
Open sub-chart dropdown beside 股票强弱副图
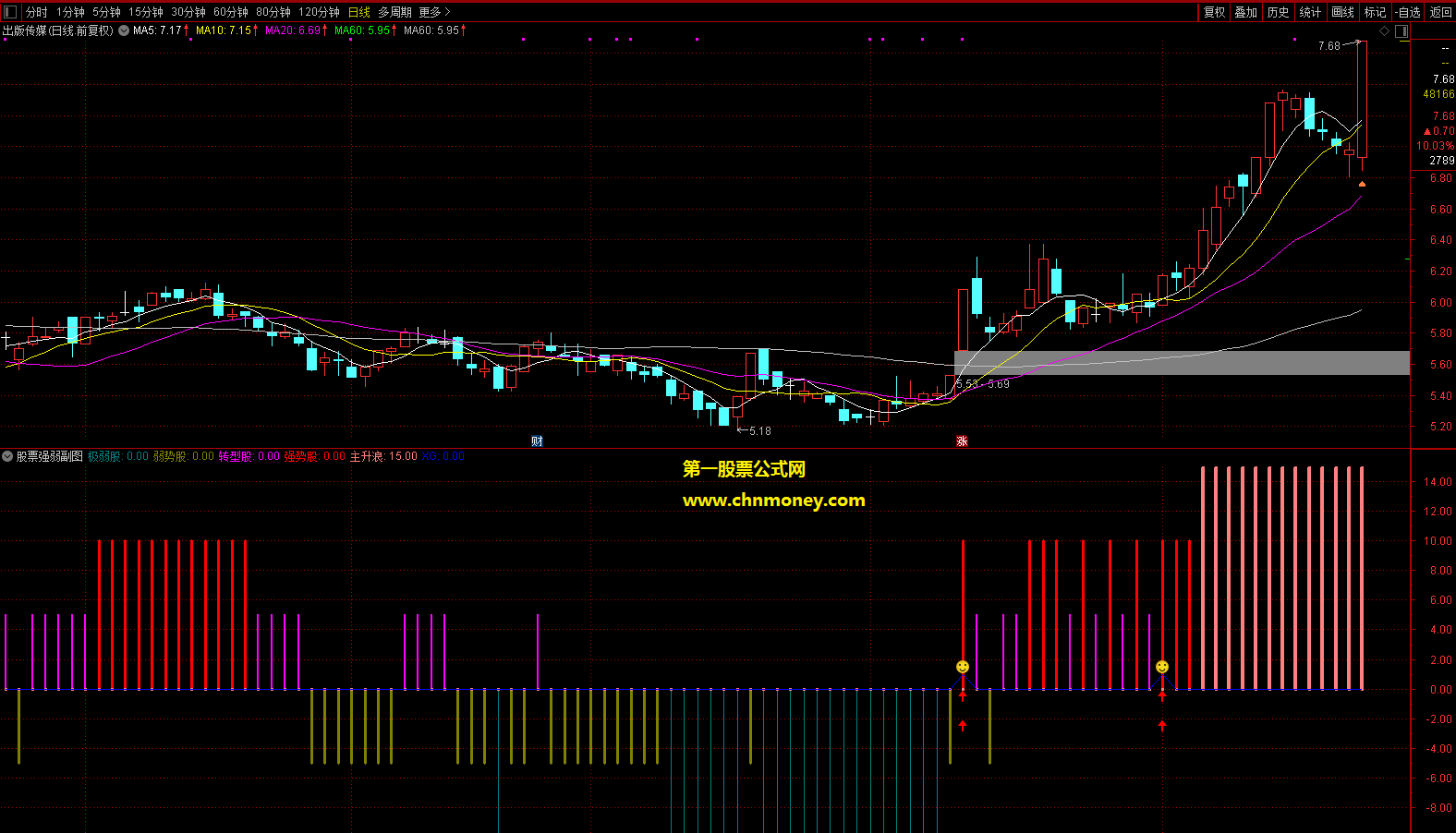click(x=7, y=456)
